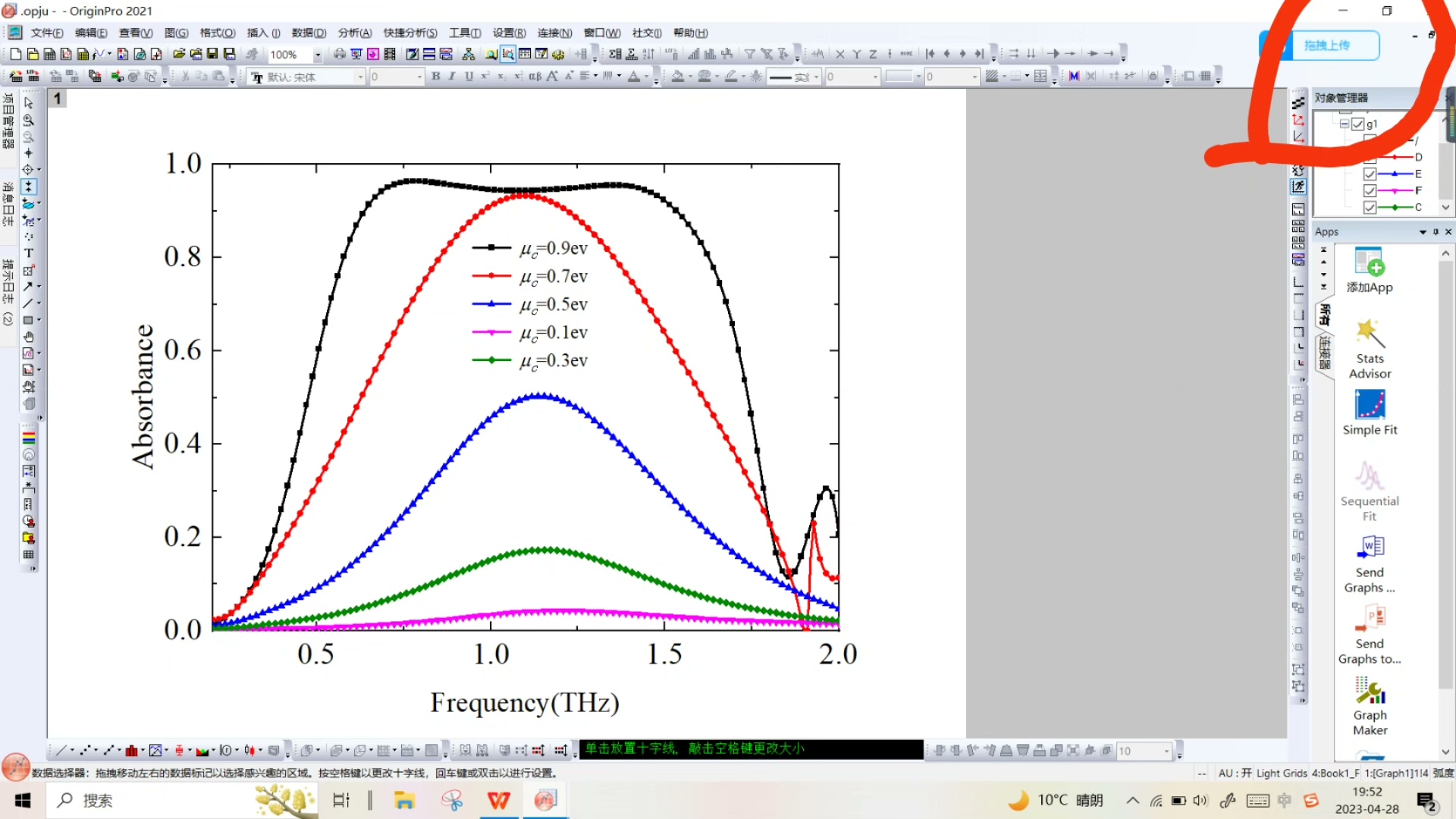Click the Print icon in toolbar
Screen dimensions: 1456x819
coord(340,55)
